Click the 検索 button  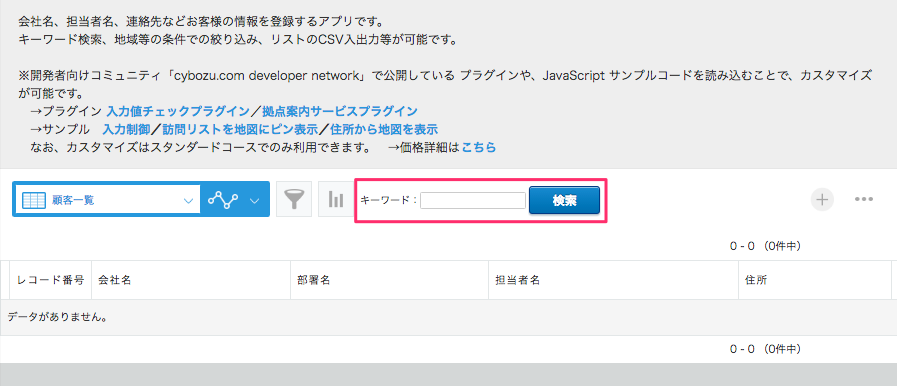[x=564, y=200]
